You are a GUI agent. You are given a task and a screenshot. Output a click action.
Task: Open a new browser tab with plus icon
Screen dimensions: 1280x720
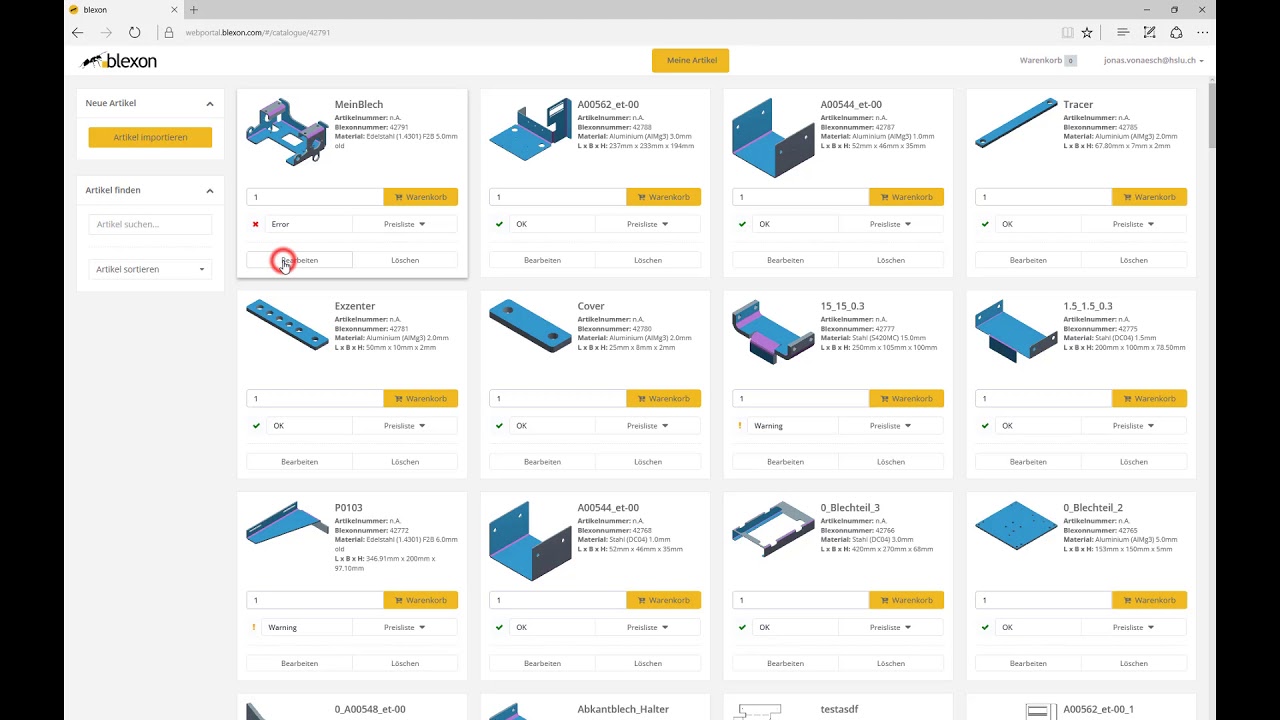(x=194, y=10)
